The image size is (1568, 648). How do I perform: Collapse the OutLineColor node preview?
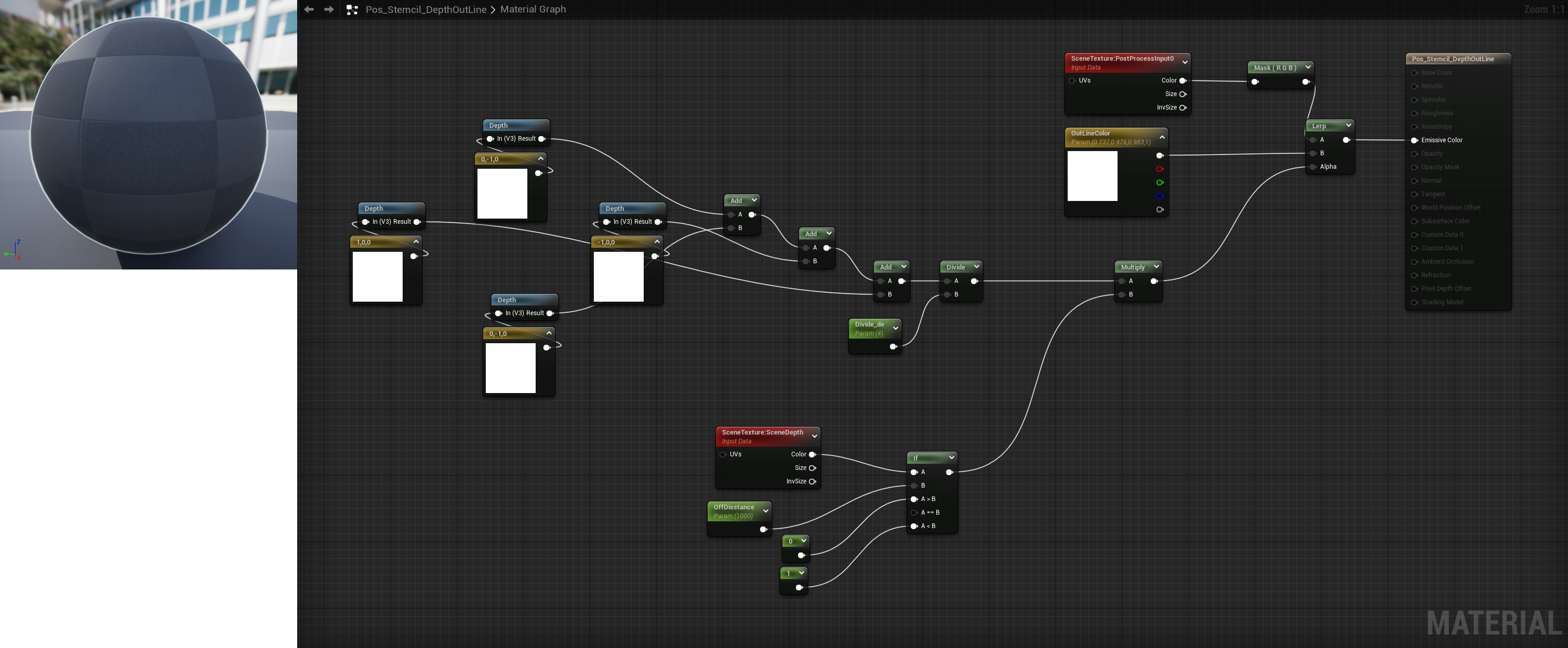(x=1161, y=137)
